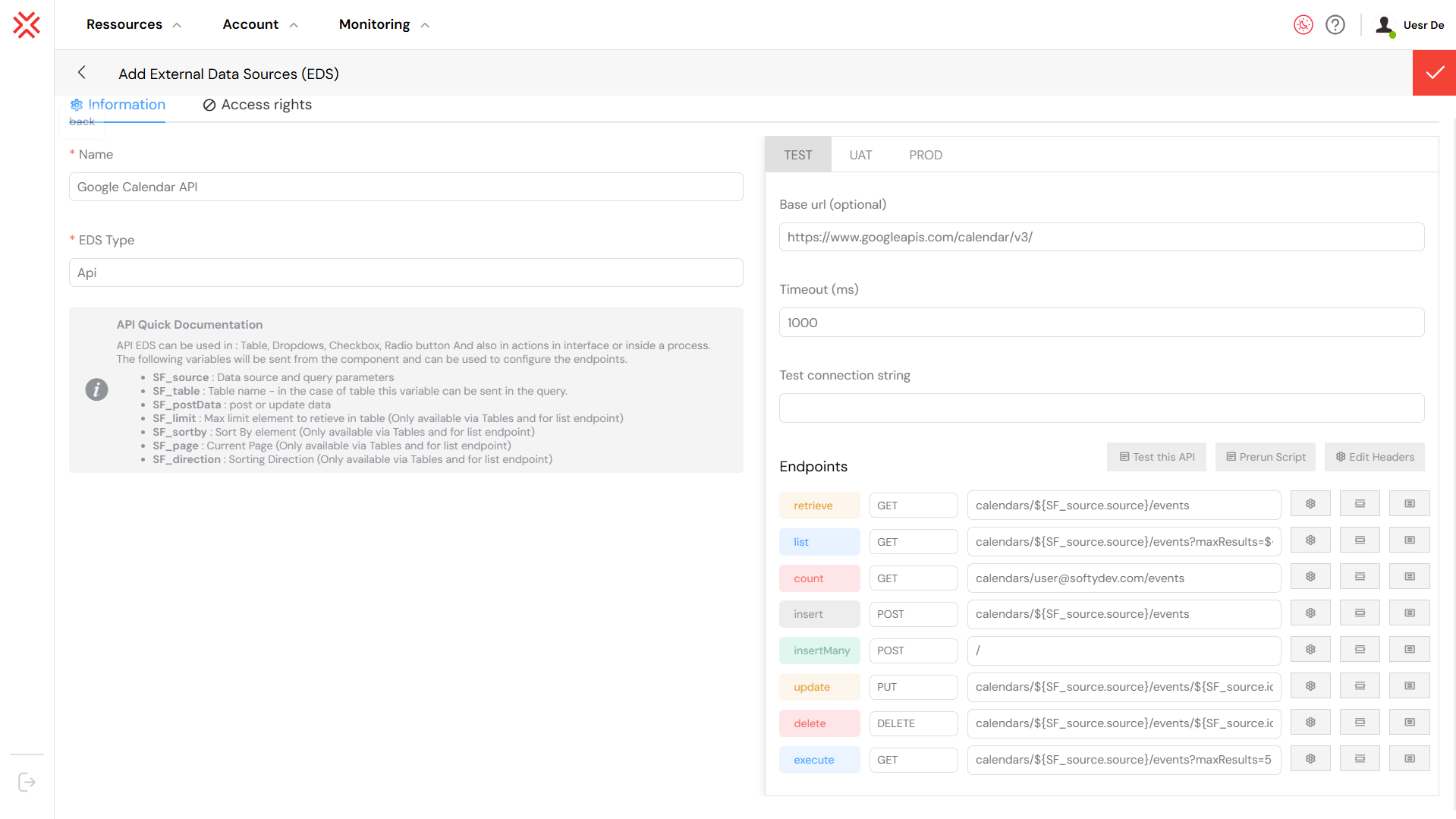The image size is (1456, 819).
Task: Click the horizontal bar icon in the insert row
Action: [1360, 613]
